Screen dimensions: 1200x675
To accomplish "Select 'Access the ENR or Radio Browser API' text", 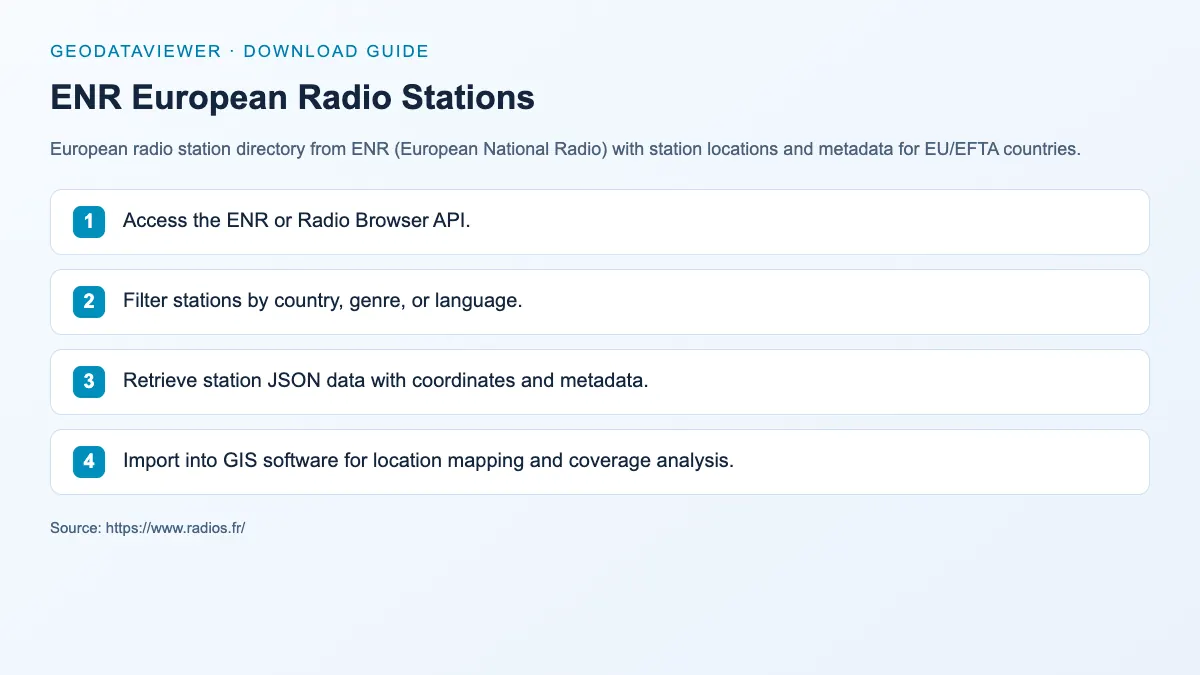I will click(297, 221).
